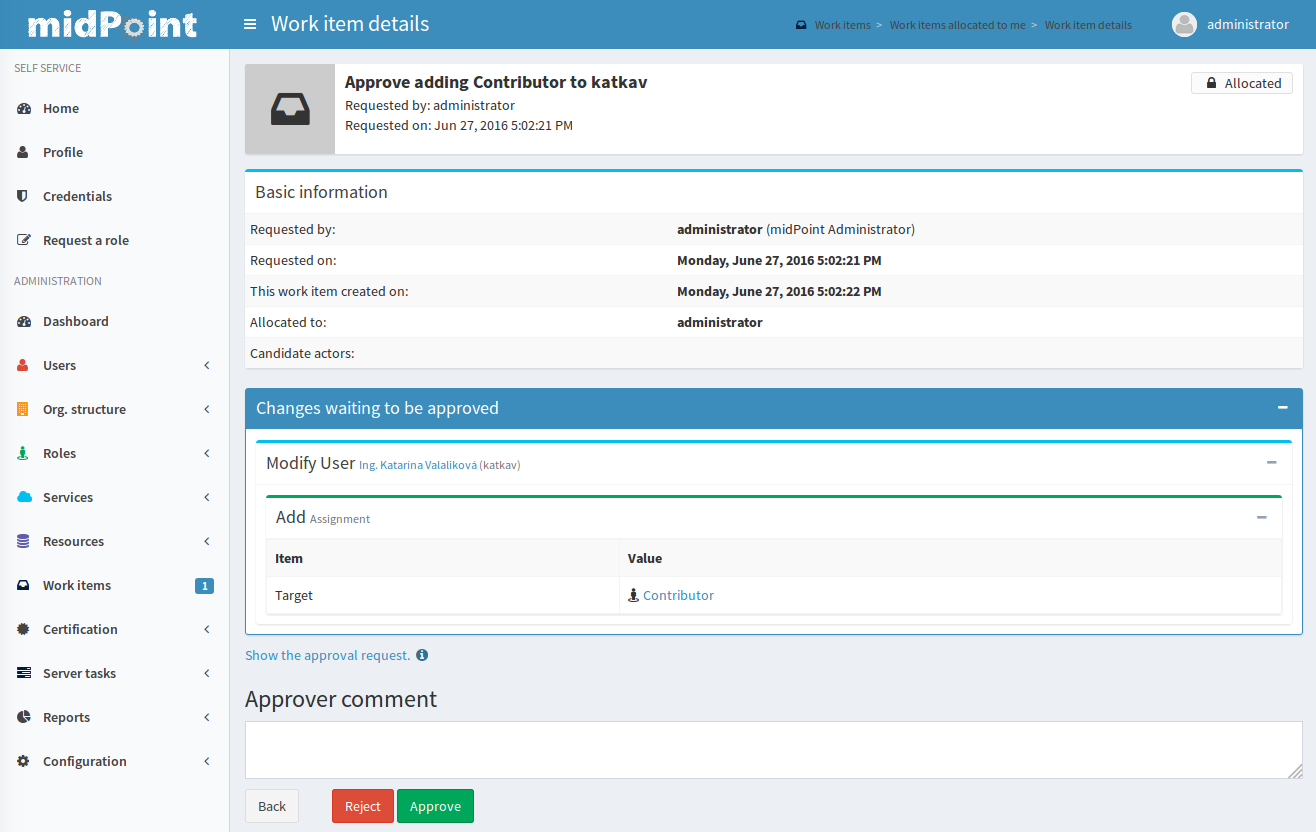
Task: Click into the Approver comment text area
Action: point(772,750)
